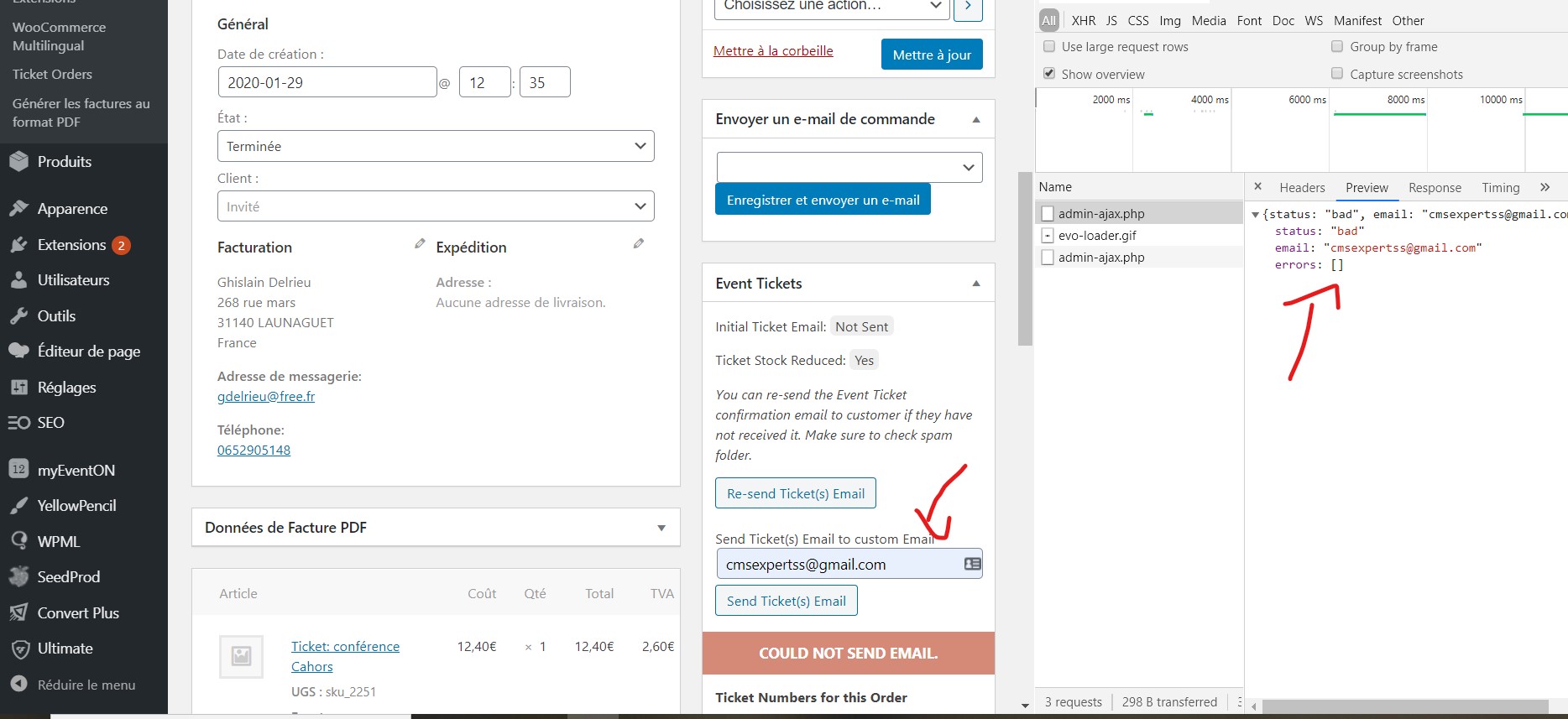
Task: Select the XHR network filter
Action: (x=1083, y=21)
